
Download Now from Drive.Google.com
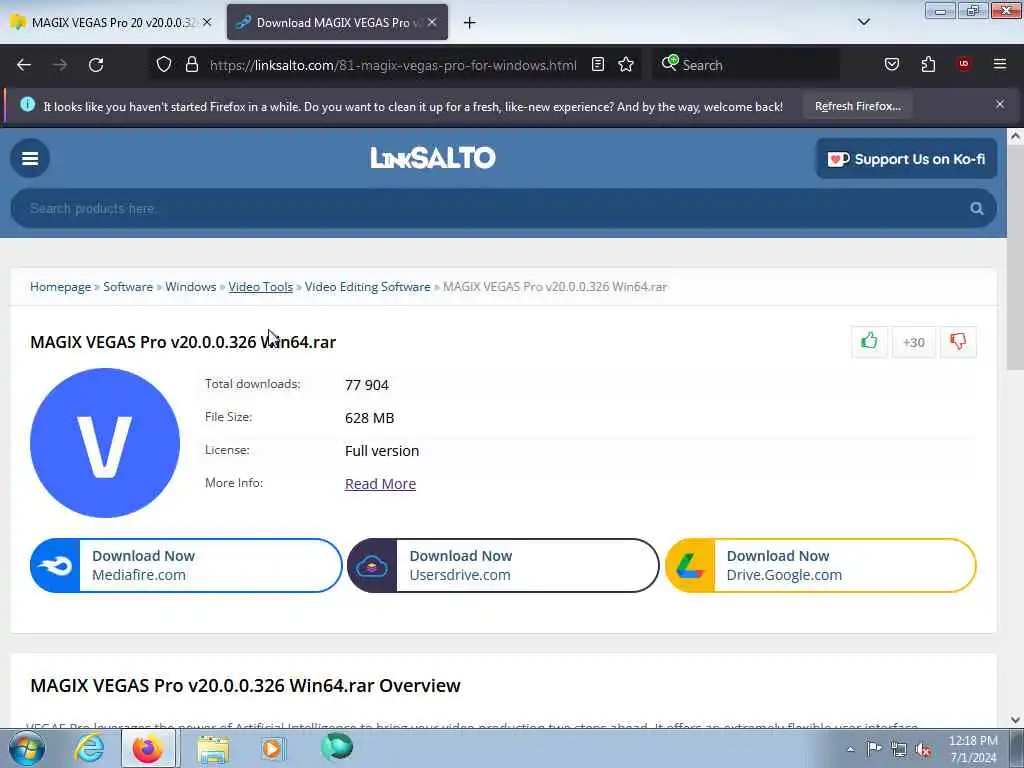pos(821,566)
